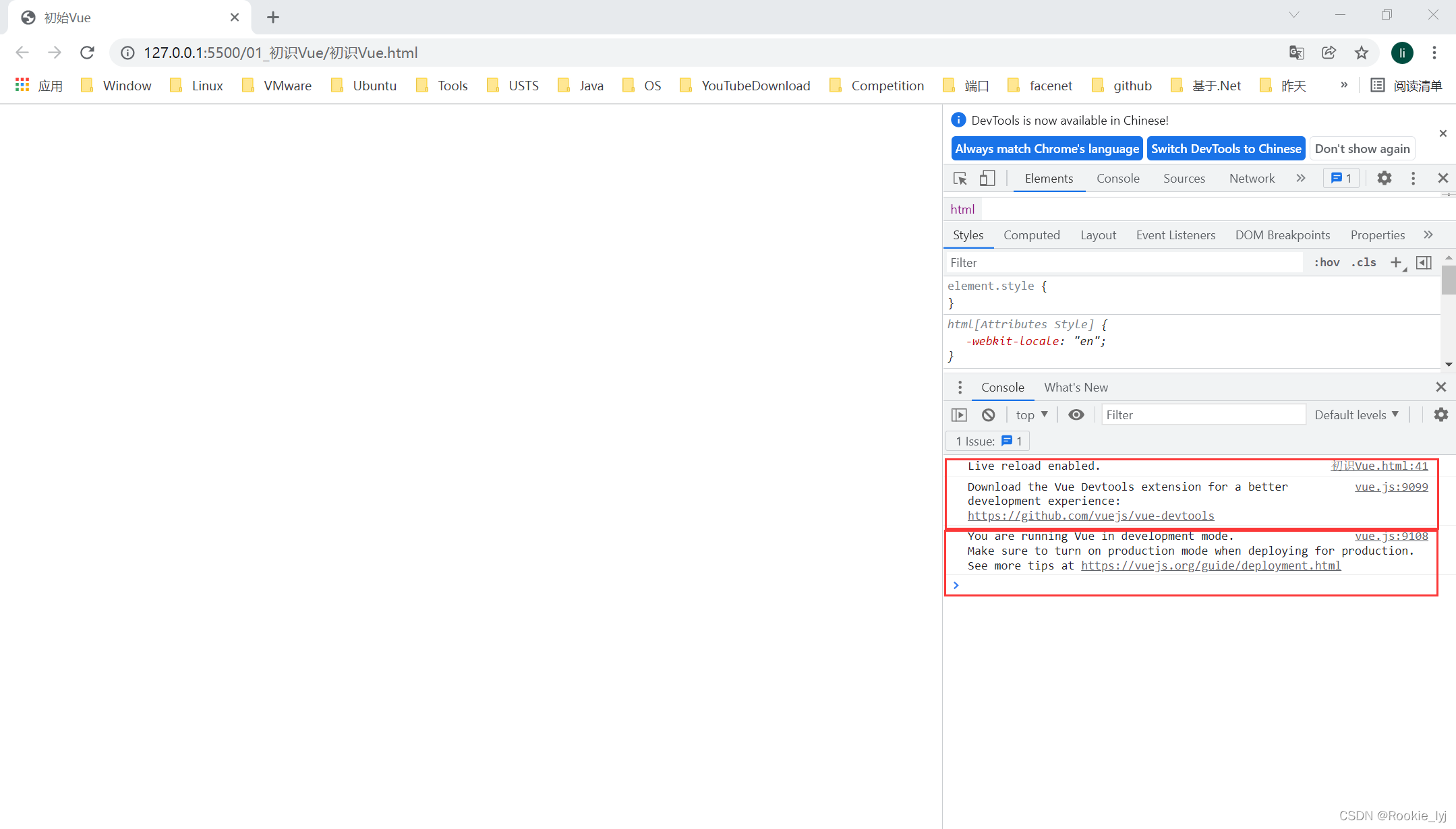The image size is (1456, 829).
Task: Reload the page with the refresh icon
Action: [87, 53]
